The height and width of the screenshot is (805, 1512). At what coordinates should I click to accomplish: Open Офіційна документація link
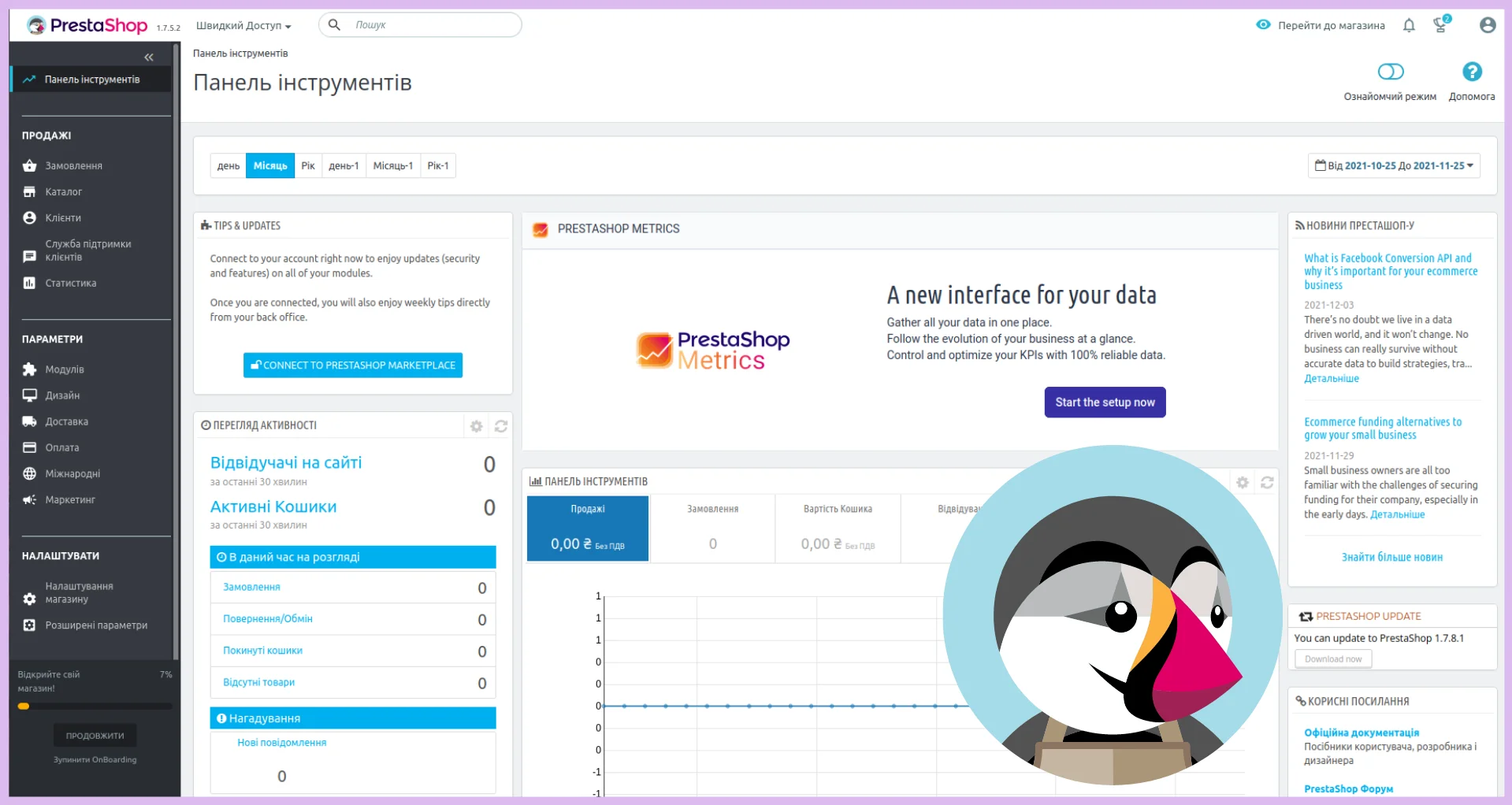(1362, 733)
